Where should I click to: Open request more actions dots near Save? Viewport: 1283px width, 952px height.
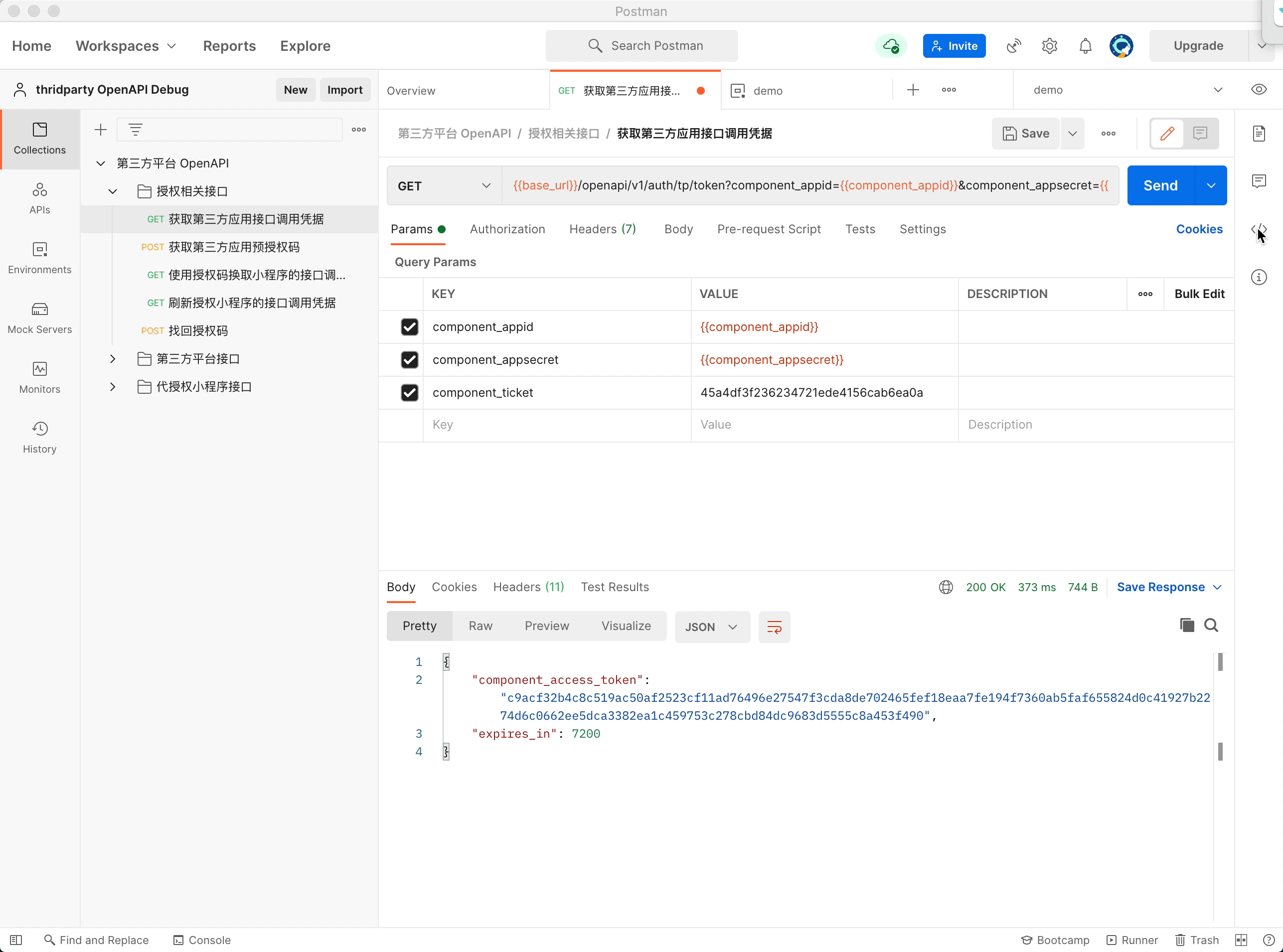point(1108,134)
